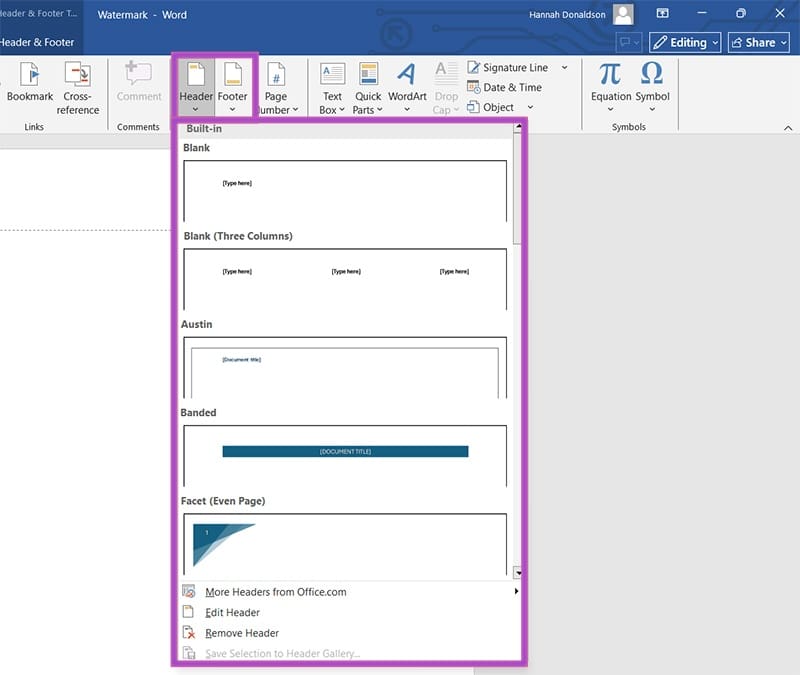The height and width of the screenshot is (675, 800).
Task: Open More Headers from Office.com
Action: pyautogui.click(x=275, y=591)
